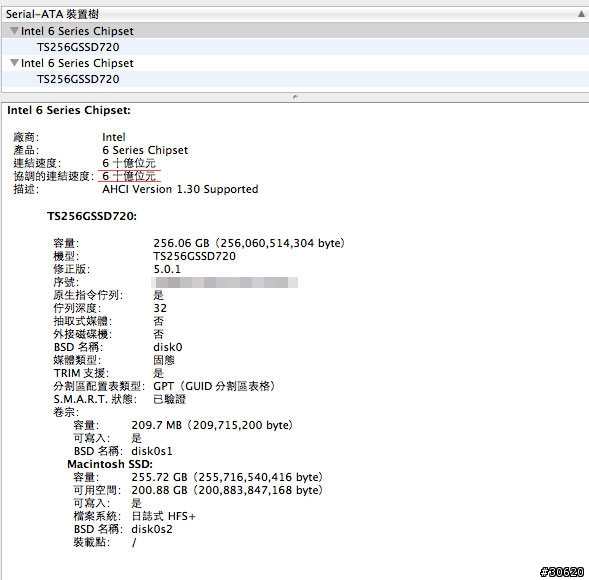Click the 'TRIM 支援:' label
This screenshot has height=580, width=589.
pos(81,373)
